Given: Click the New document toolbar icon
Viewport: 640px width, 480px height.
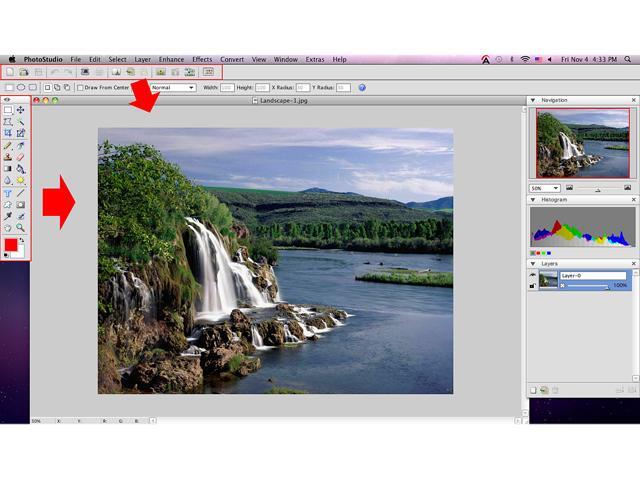Looking at the screenshot, I should (10, 72).
